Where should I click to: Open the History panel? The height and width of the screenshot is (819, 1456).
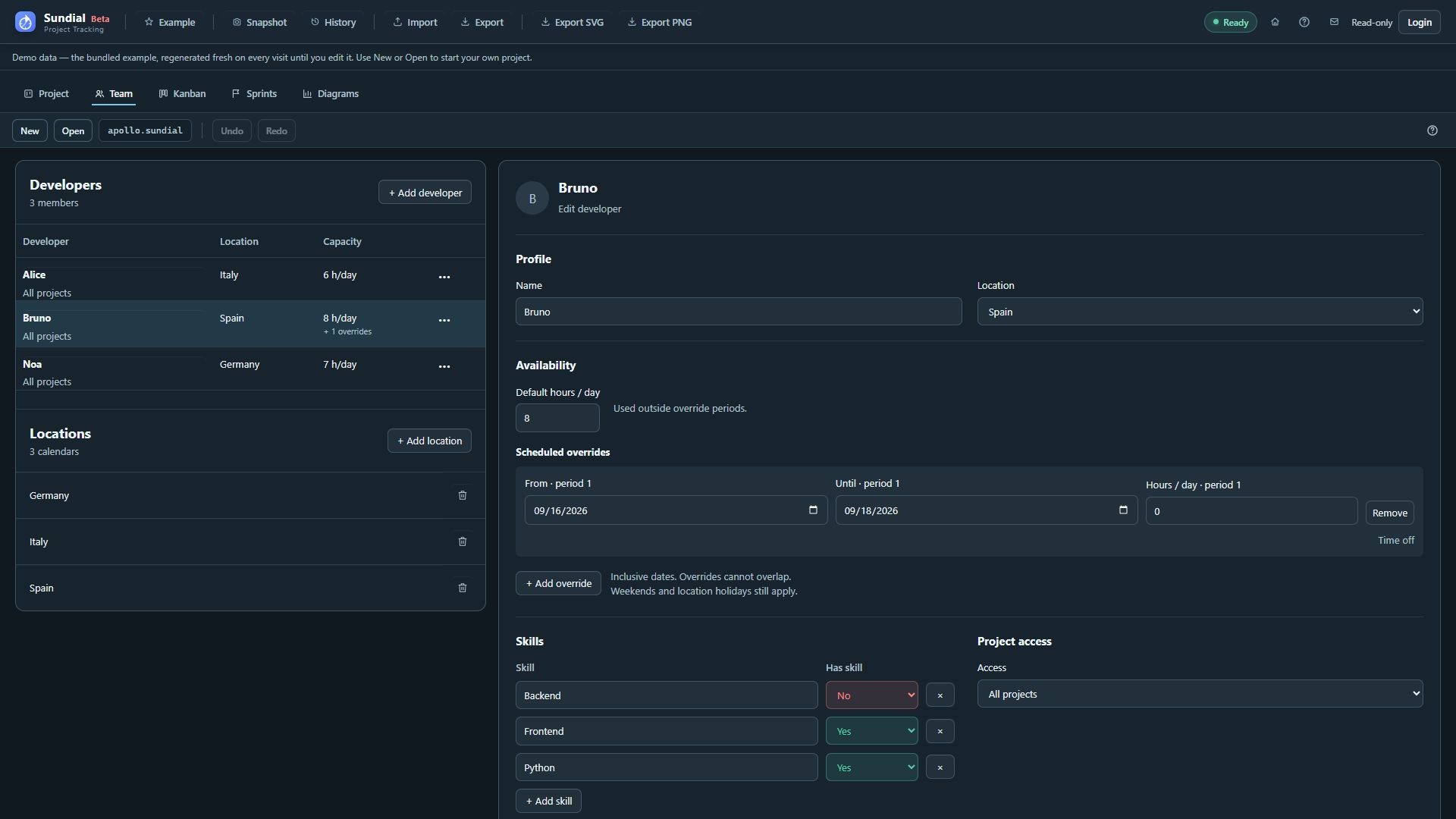pyautogui.click(x=333, y=22)
